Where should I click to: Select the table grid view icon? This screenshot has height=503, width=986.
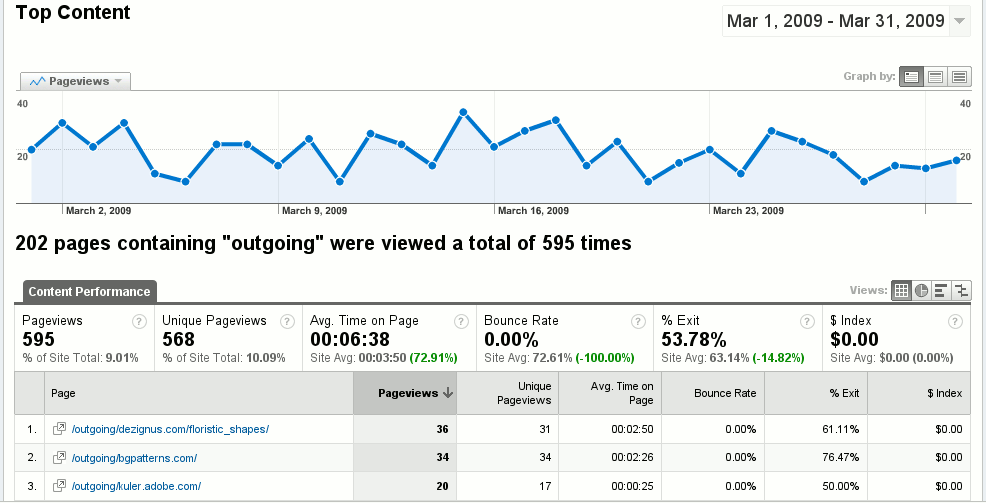pyautogui.click(x=902, y=290)
